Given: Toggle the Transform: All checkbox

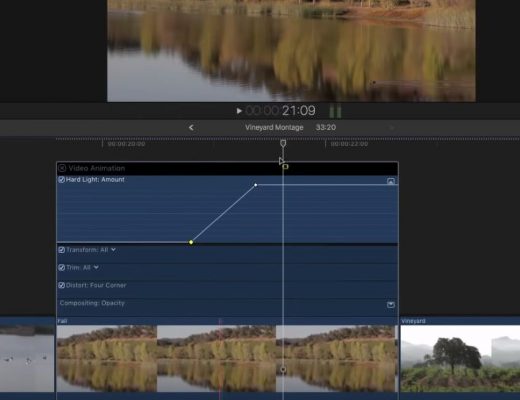Looking at the screenshot, I should click(x=61, y=250).
